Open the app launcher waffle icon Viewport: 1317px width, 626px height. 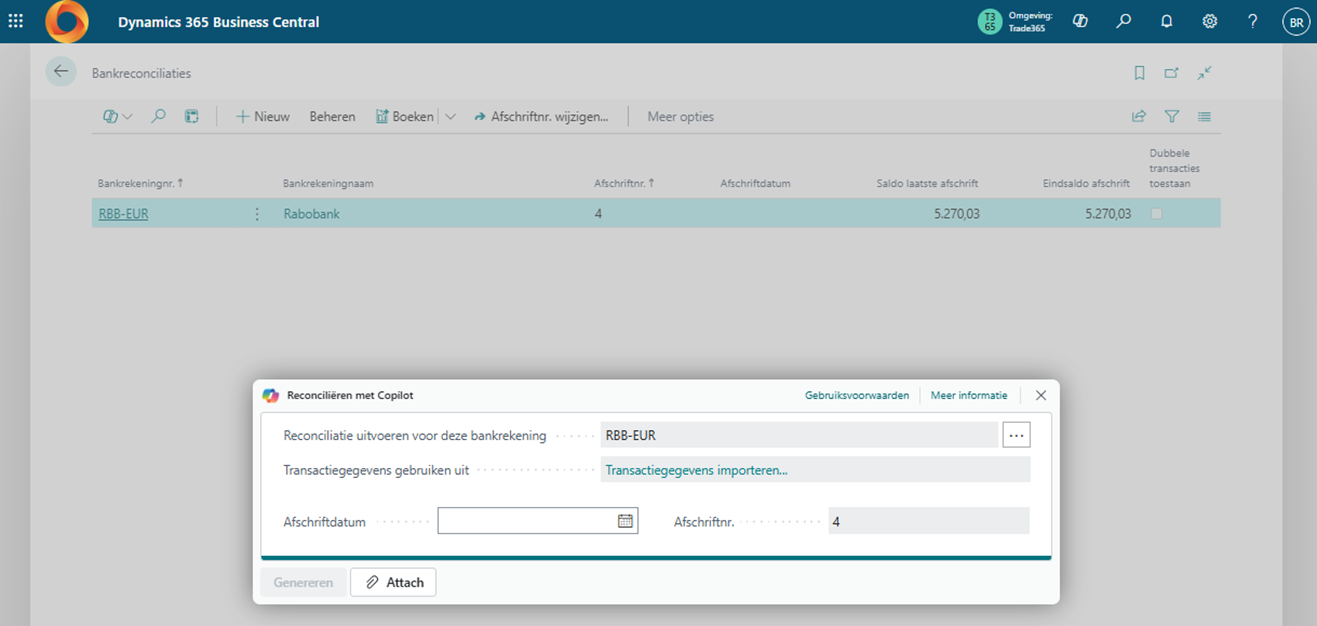(16, 21)
